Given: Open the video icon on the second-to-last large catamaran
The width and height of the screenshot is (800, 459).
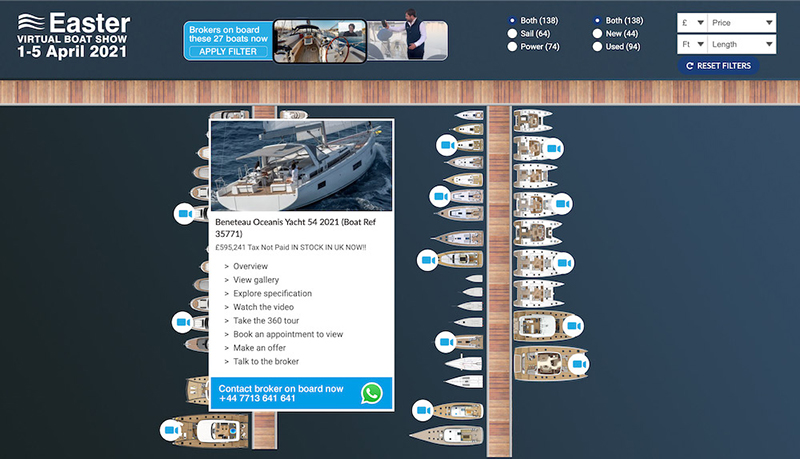Looking at the screenshot, I should point(573,326).
